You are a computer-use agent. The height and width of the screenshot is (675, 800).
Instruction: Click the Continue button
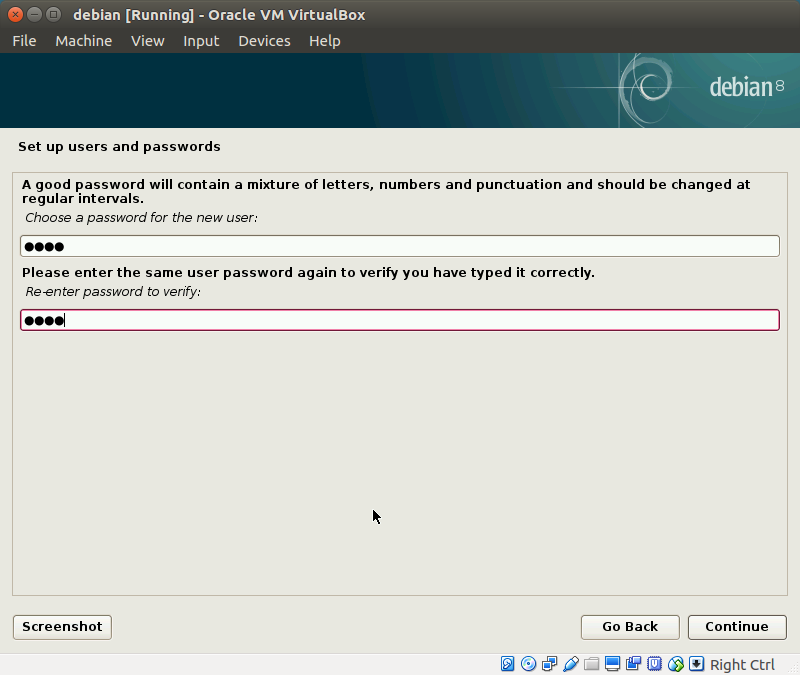737,627
